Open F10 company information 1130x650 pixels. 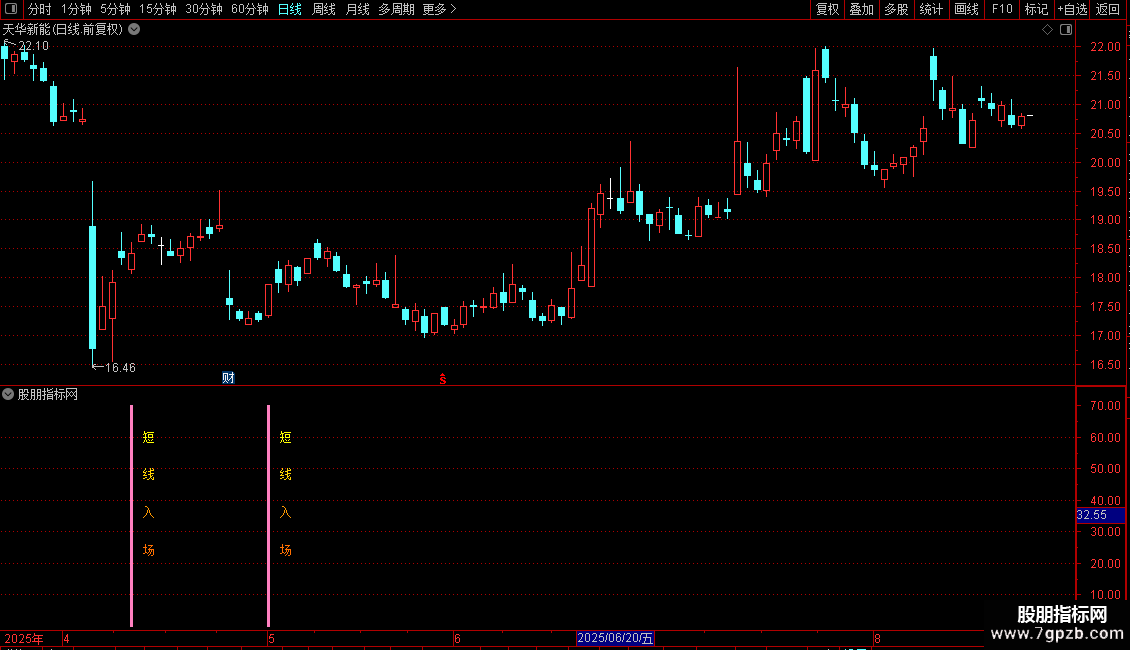point(1002,9)
